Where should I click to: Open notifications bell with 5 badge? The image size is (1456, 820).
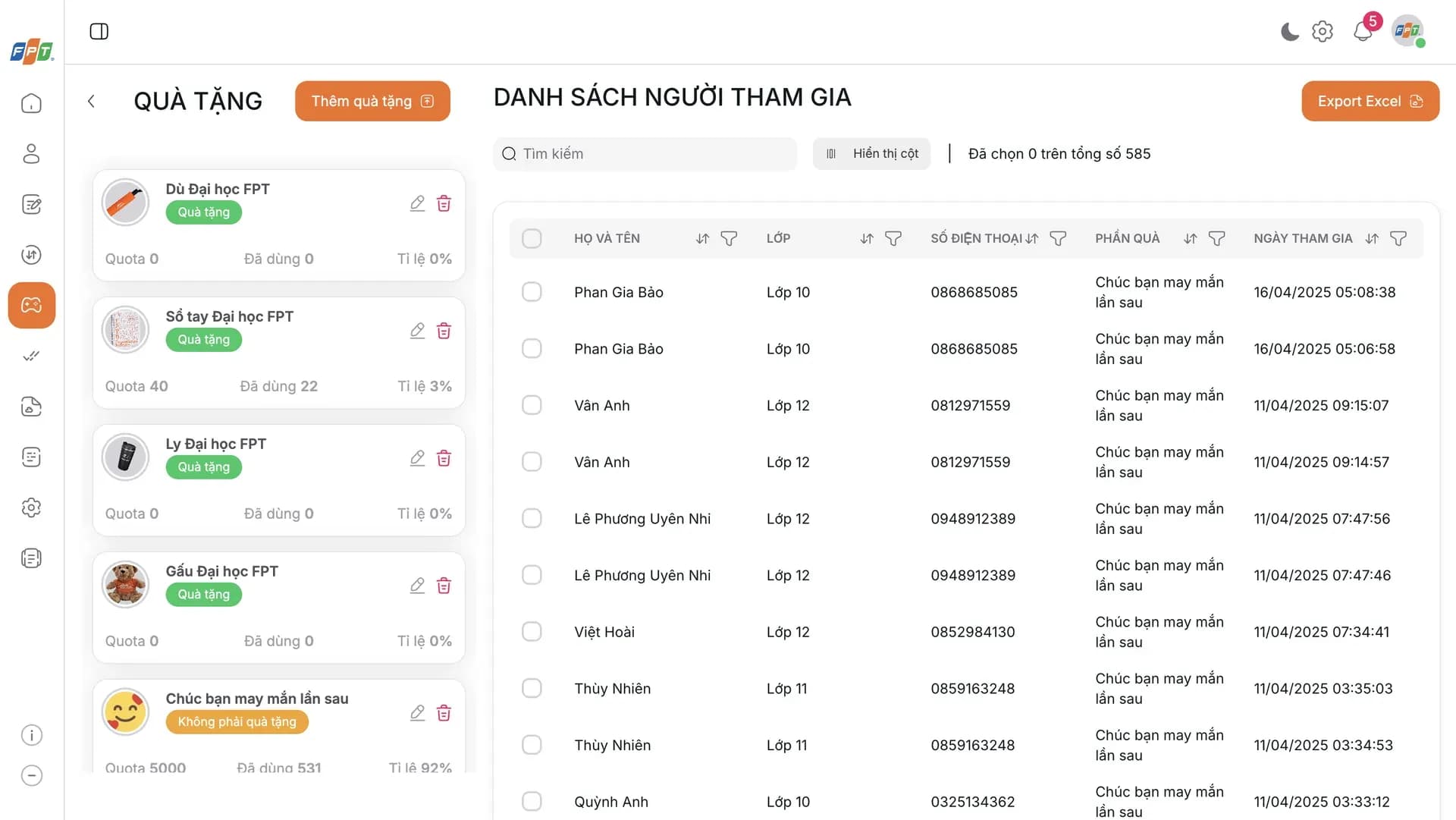pyautogui.click(x=1363, y=31)
